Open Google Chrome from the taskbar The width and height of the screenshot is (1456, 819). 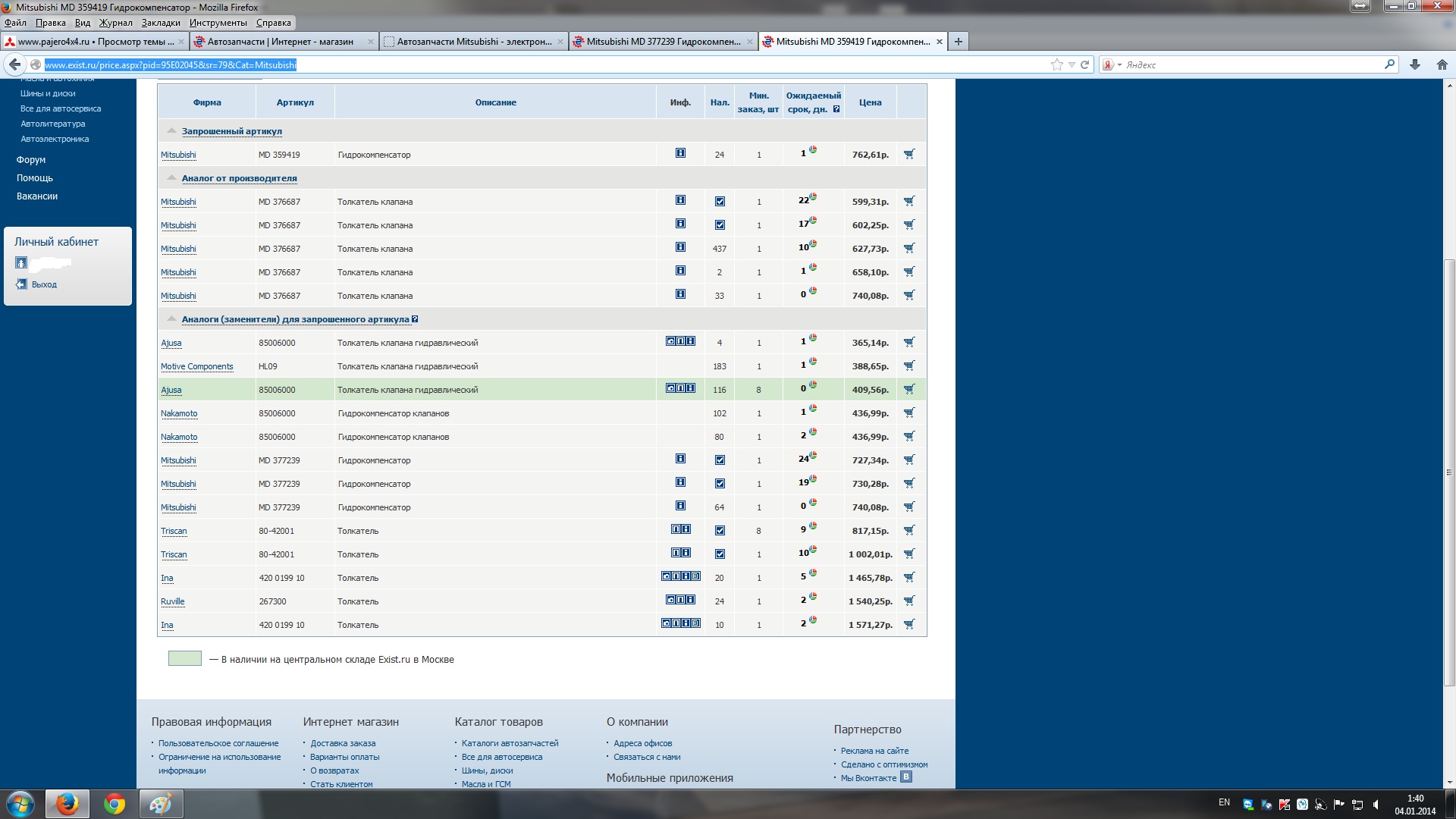click(115, 804)
